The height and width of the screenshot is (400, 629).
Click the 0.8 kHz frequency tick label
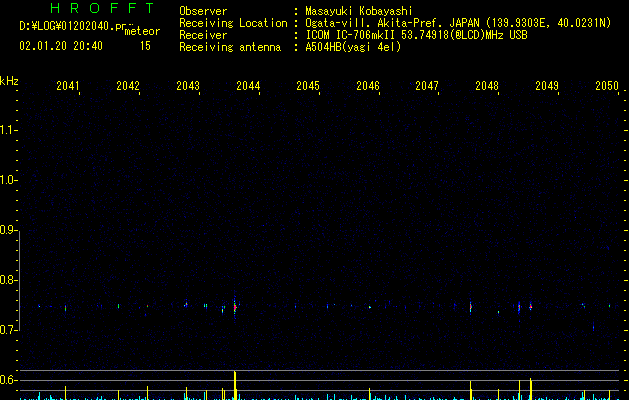click(x=8, y=280)
